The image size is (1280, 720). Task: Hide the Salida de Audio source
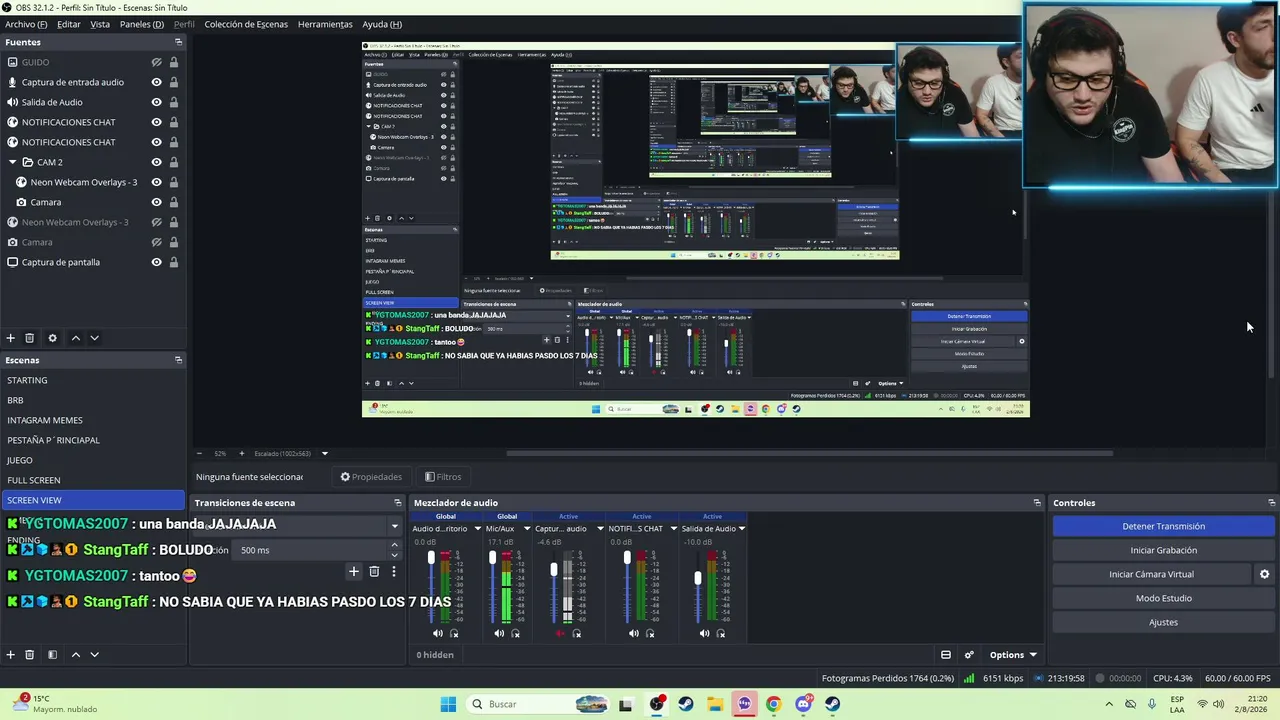pyautogui.click(x=157, y=102)
